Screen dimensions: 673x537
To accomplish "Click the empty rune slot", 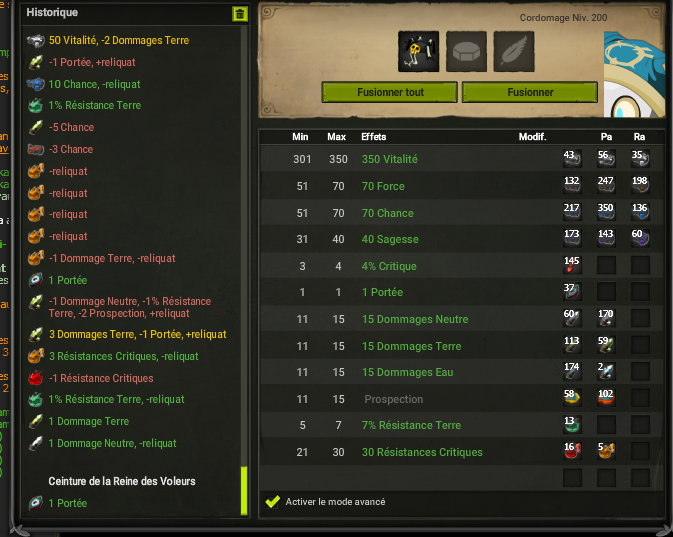I will pyautogui.click(x=466, y=52).
